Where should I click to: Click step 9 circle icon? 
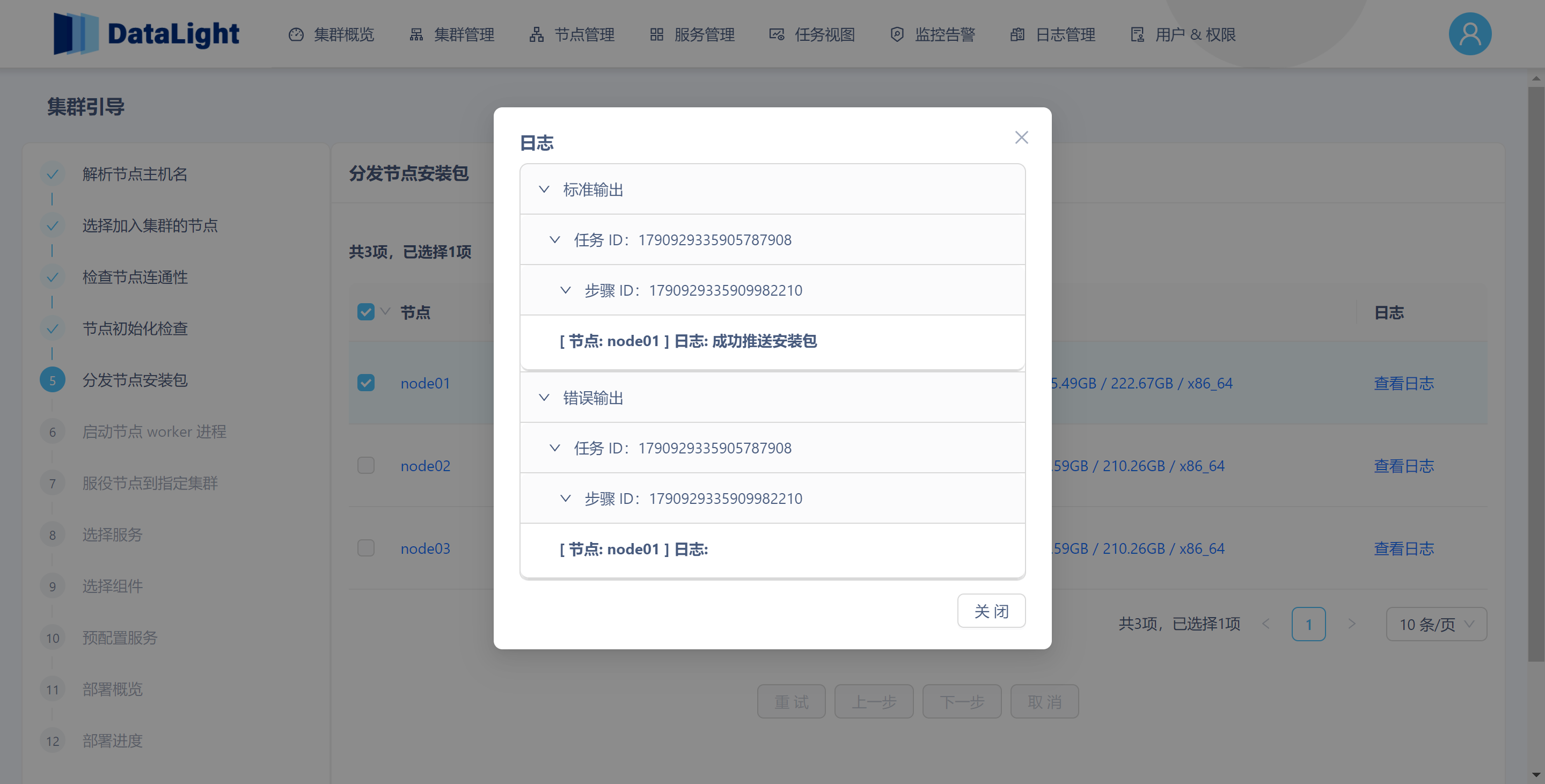coord(52,587)
